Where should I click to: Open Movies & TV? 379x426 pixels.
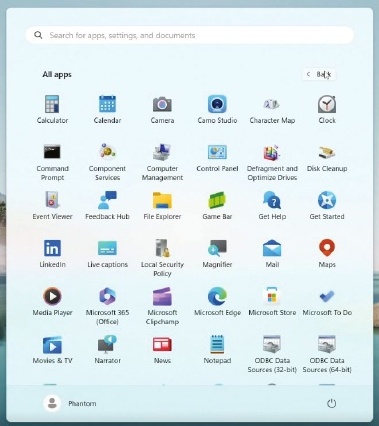(x=52, y=349)
